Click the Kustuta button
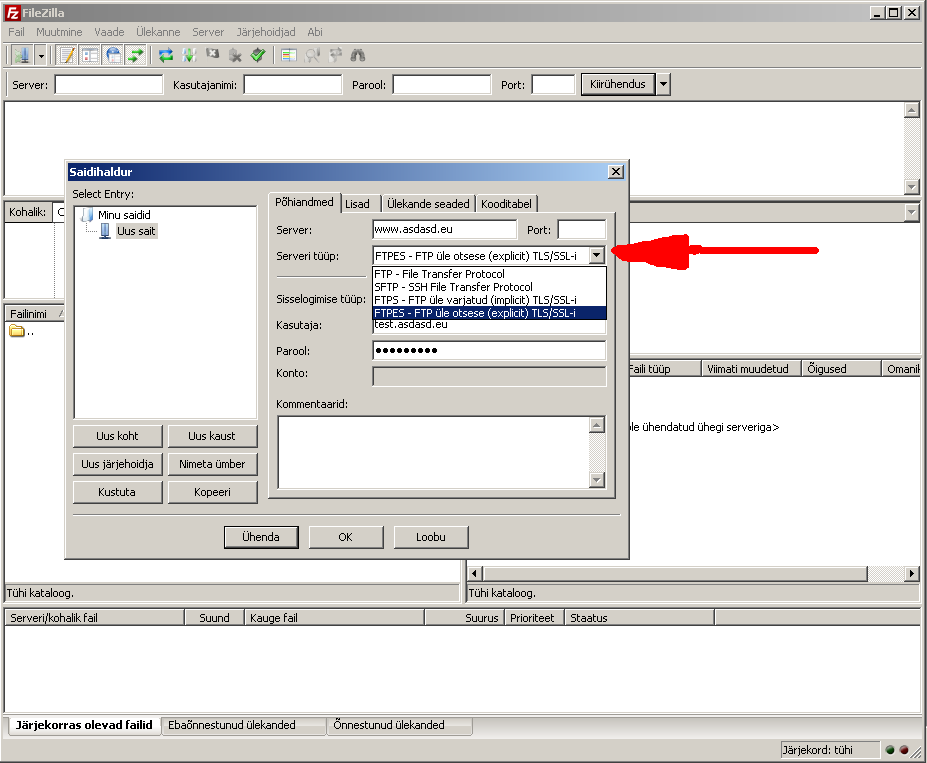 click(117, 492)
